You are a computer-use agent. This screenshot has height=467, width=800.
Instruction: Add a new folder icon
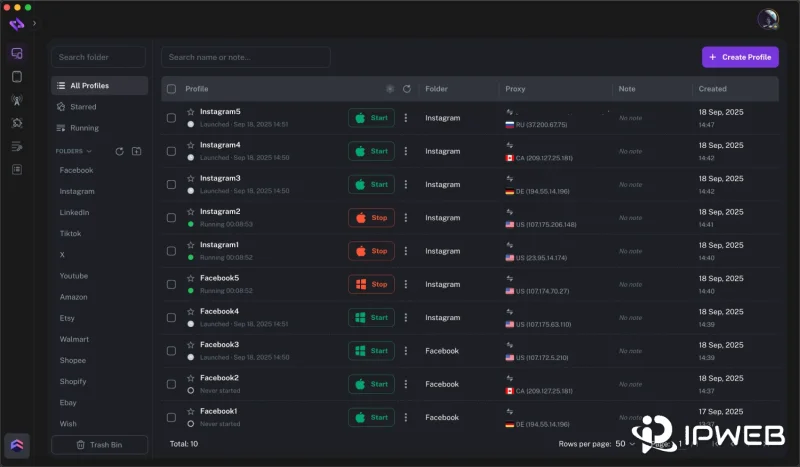136,151
